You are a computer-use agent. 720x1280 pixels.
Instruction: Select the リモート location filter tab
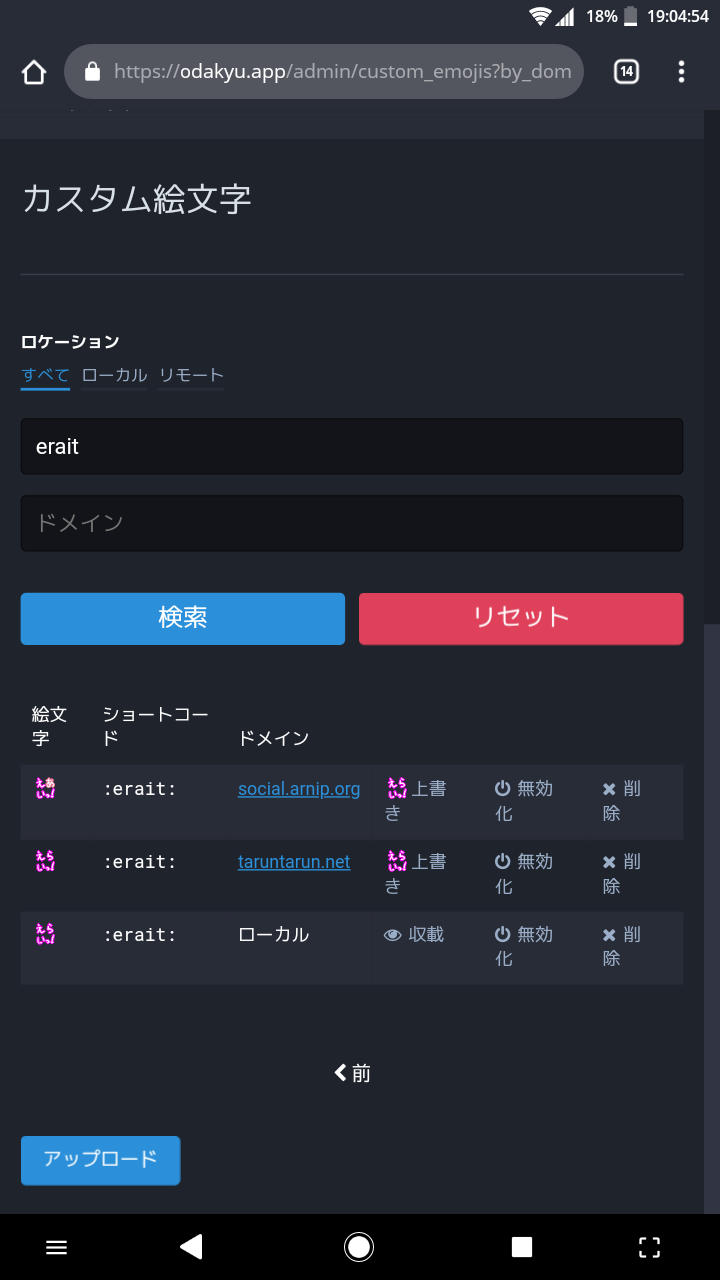coord(191,376)
